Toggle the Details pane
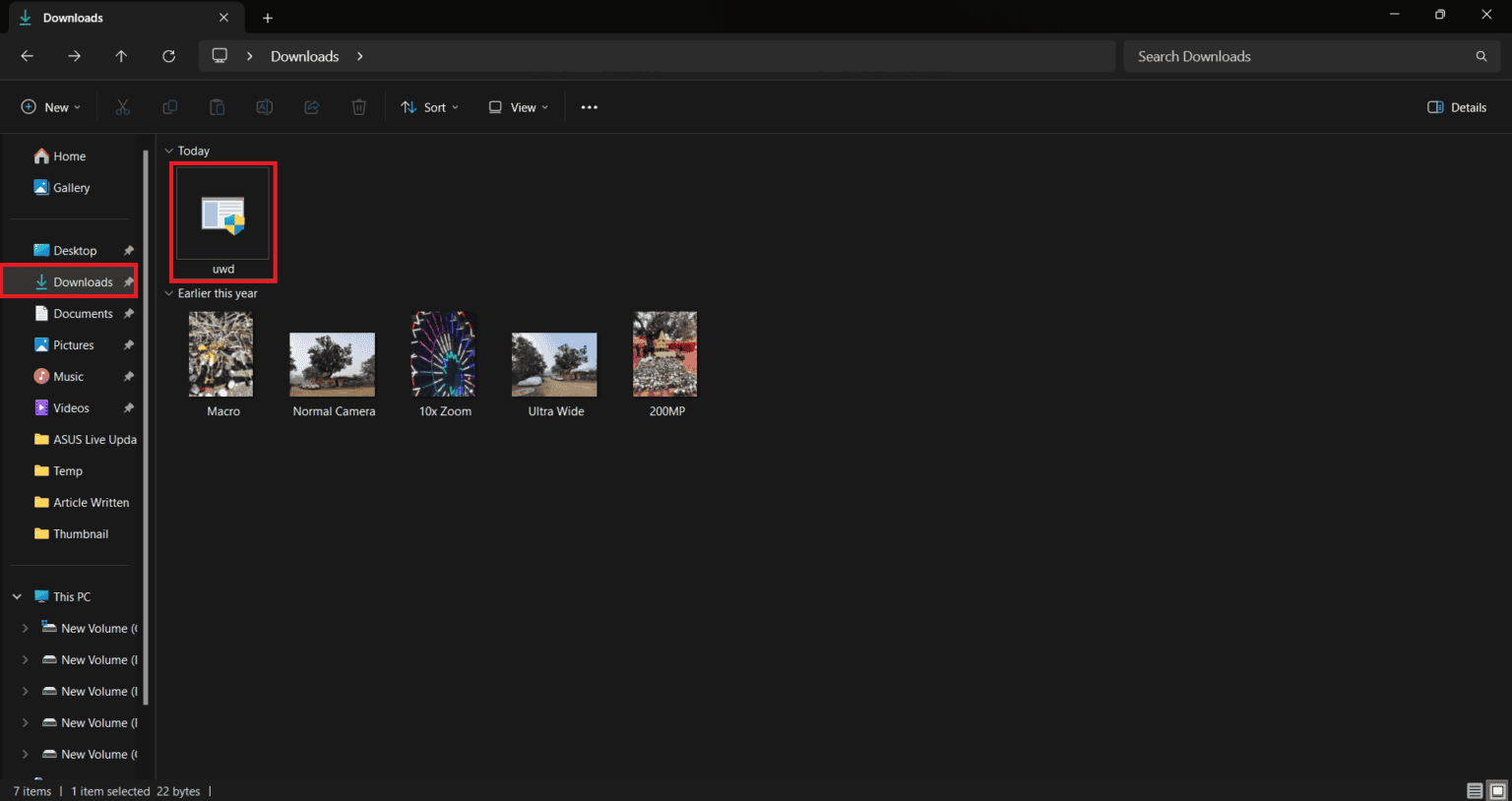 [x=1457, y=107]
